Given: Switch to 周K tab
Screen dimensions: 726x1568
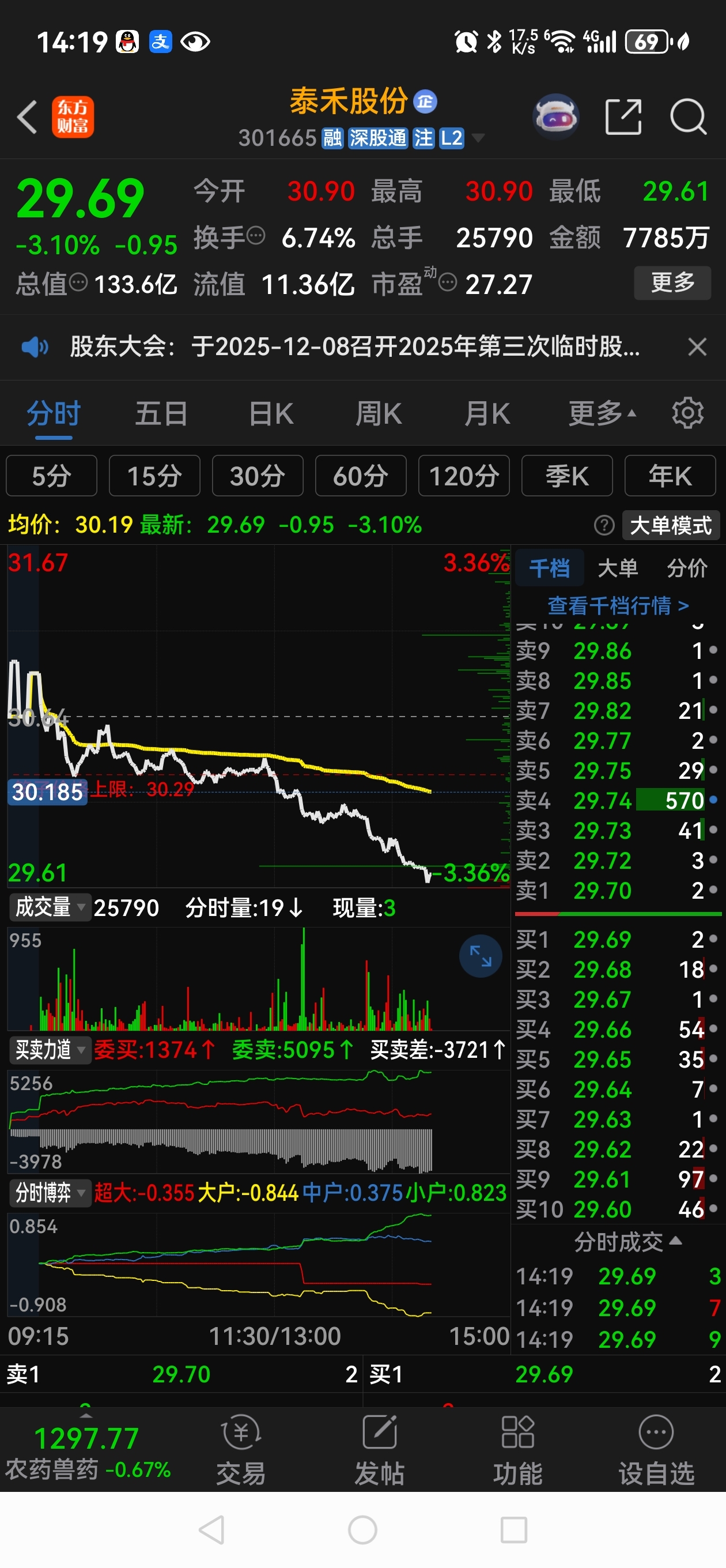Looking at the screenshot, I should pos(379,413).
